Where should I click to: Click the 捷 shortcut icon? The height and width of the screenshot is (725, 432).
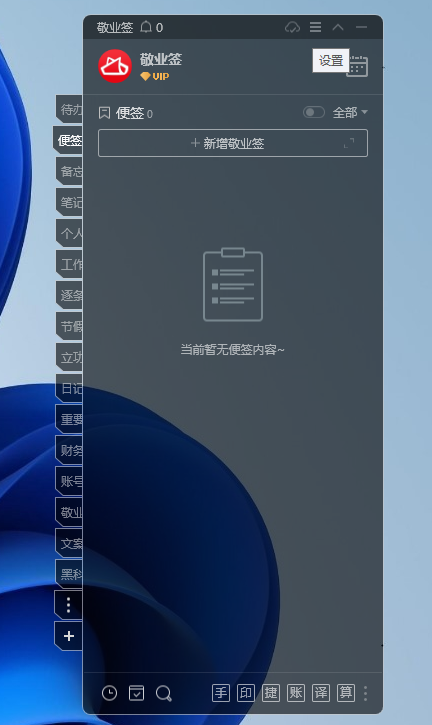tap(271, 693)
